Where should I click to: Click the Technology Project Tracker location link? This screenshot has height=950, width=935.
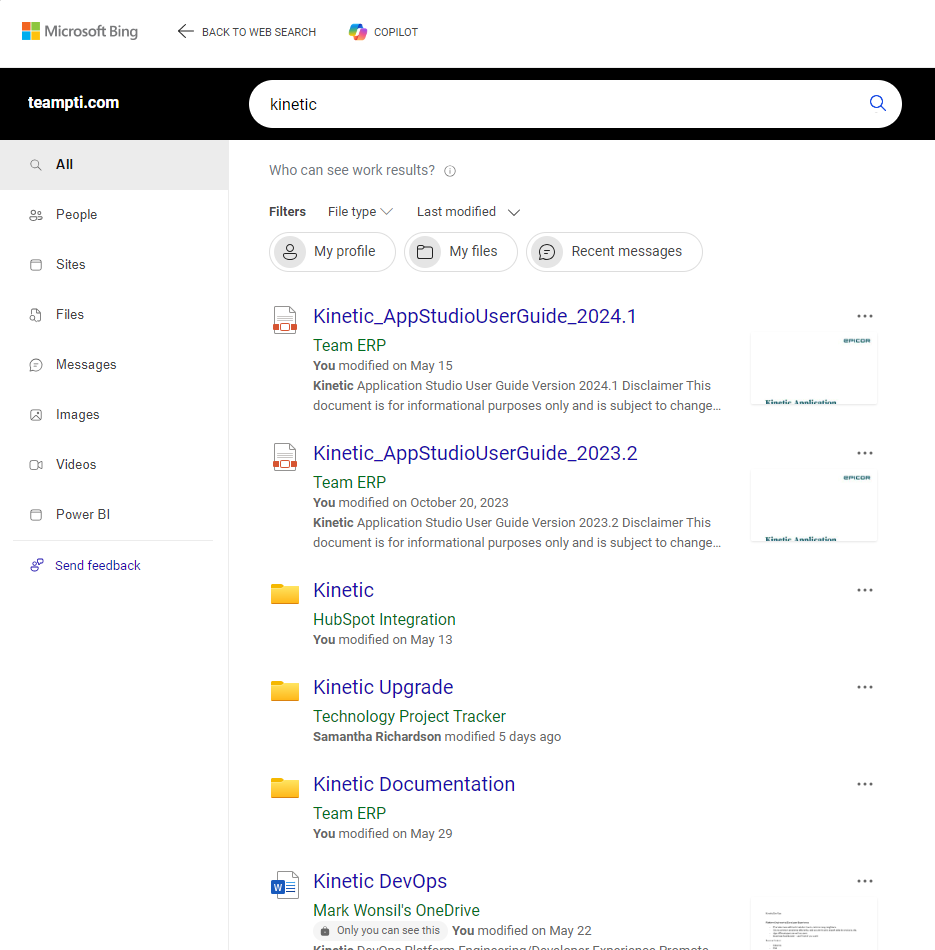[409, 716]
